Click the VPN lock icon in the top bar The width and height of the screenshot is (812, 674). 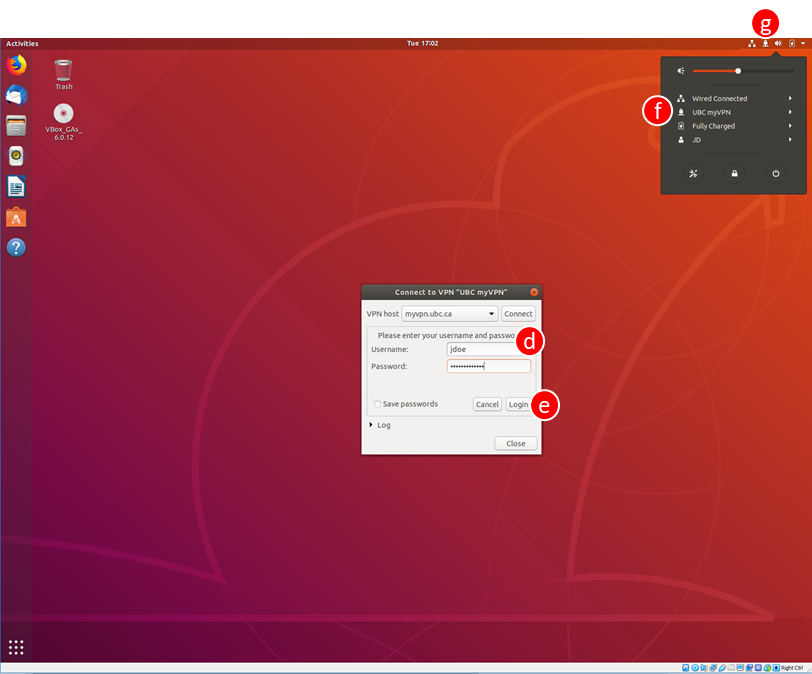pyautogui.click(x=765, y=43)
